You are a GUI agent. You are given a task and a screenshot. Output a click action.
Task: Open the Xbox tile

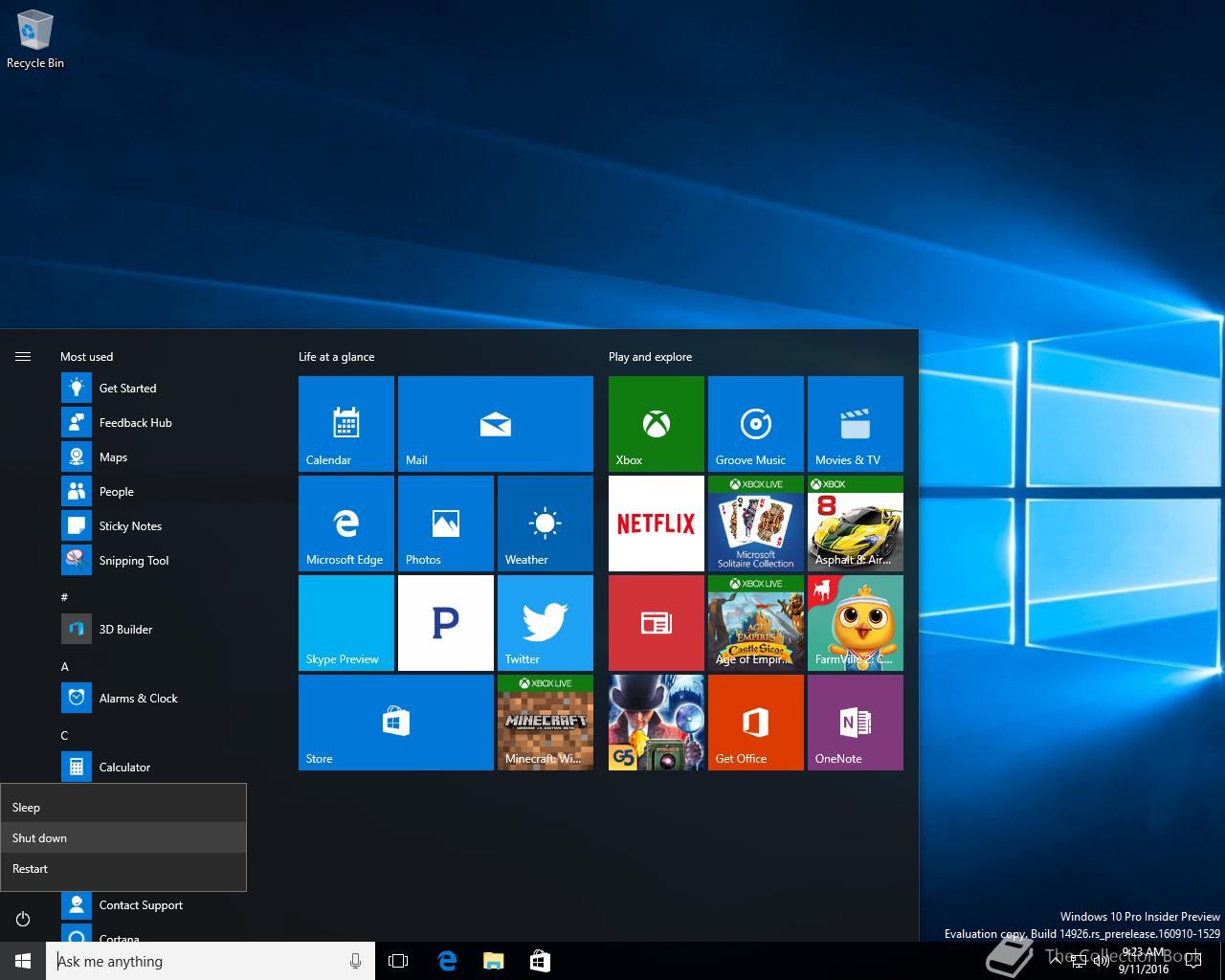(x=657, y=424)
